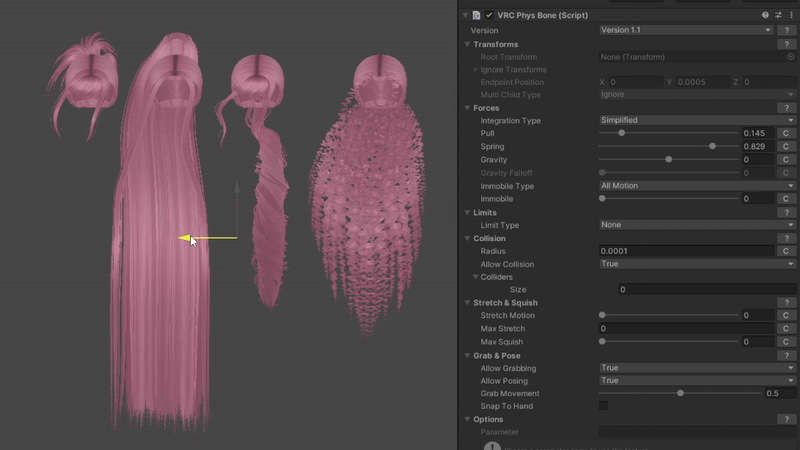Open the Allow Grabbing dropdown
This screenshot has height=450, width=800.
[685, 368]
